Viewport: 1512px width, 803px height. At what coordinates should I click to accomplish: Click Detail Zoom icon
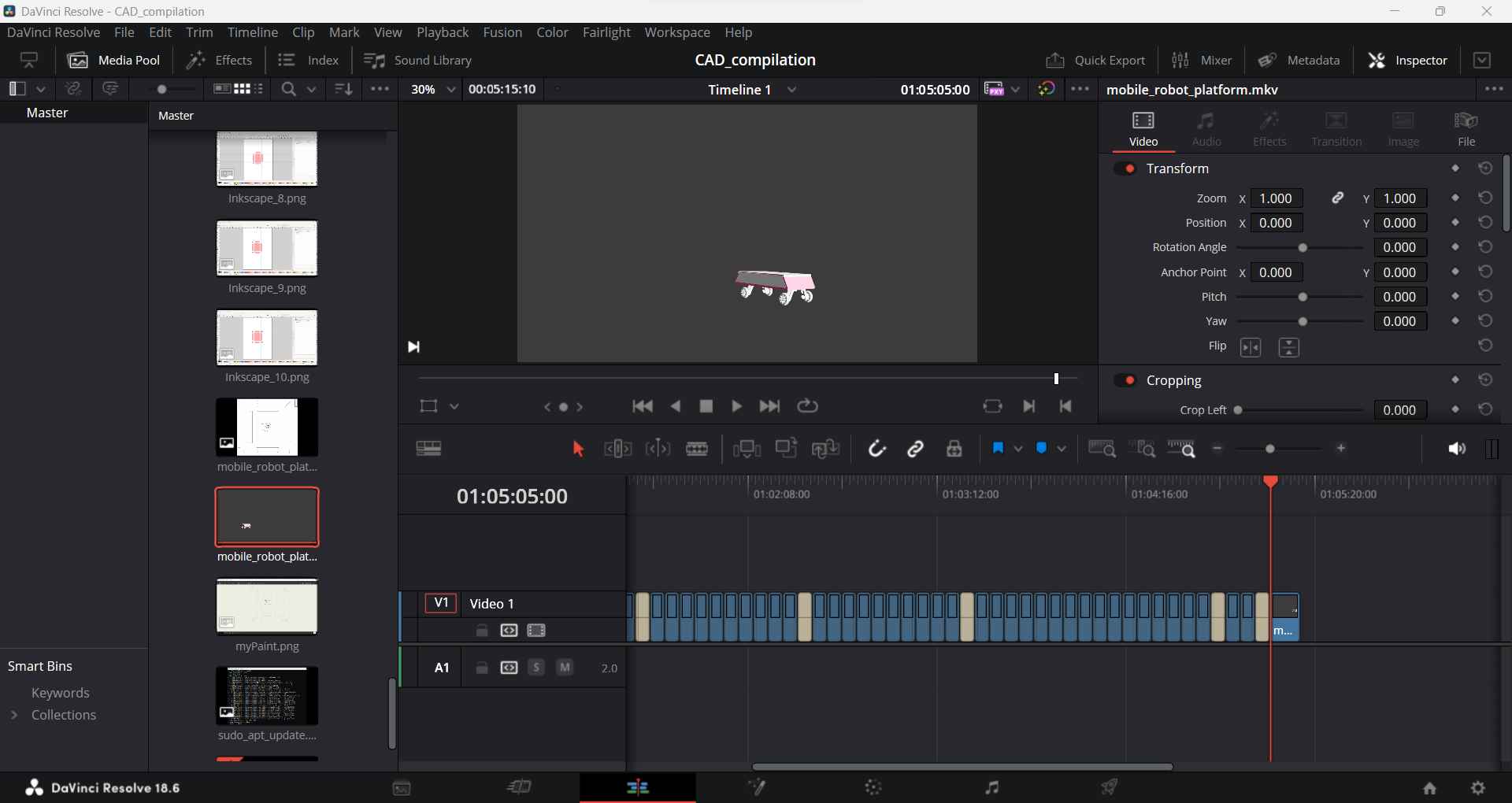click(1142, 449)
